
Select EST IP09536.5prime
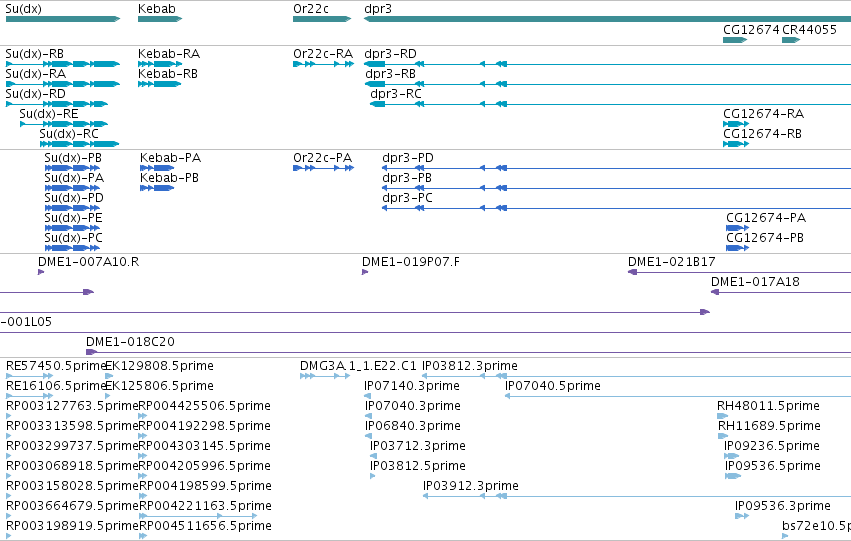coord(733,476)
